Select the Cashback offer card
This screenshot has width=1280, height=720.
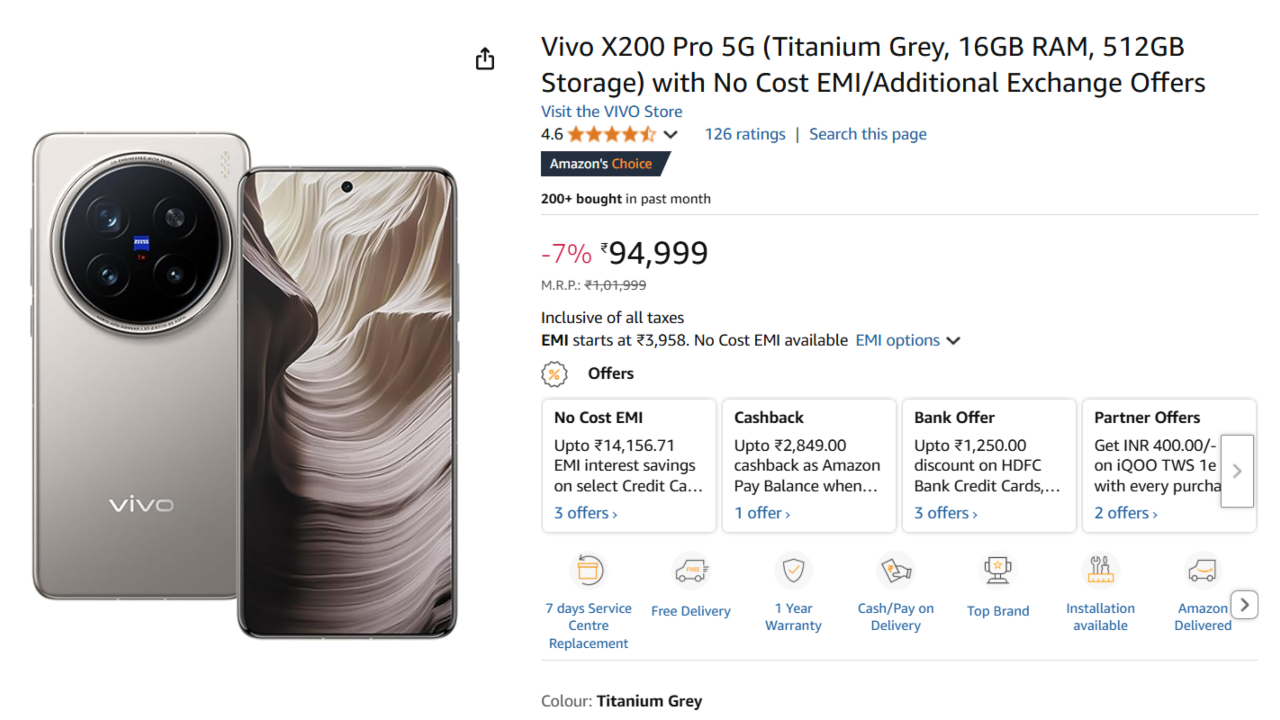(809, 465)
